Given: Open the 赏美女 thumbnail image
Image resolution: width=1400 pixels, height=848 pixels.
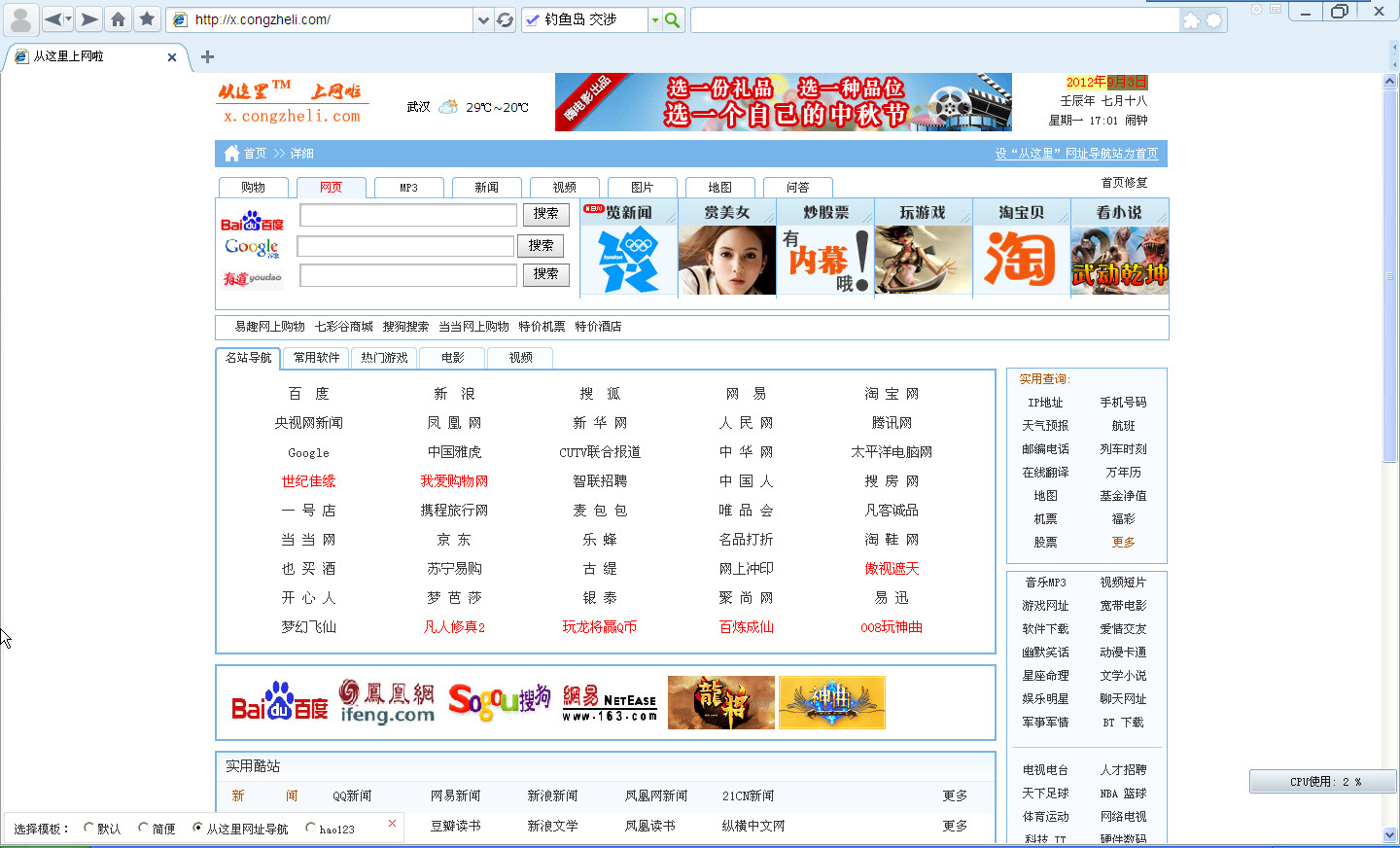Looking at the screenshot, I should pos(727,260).
